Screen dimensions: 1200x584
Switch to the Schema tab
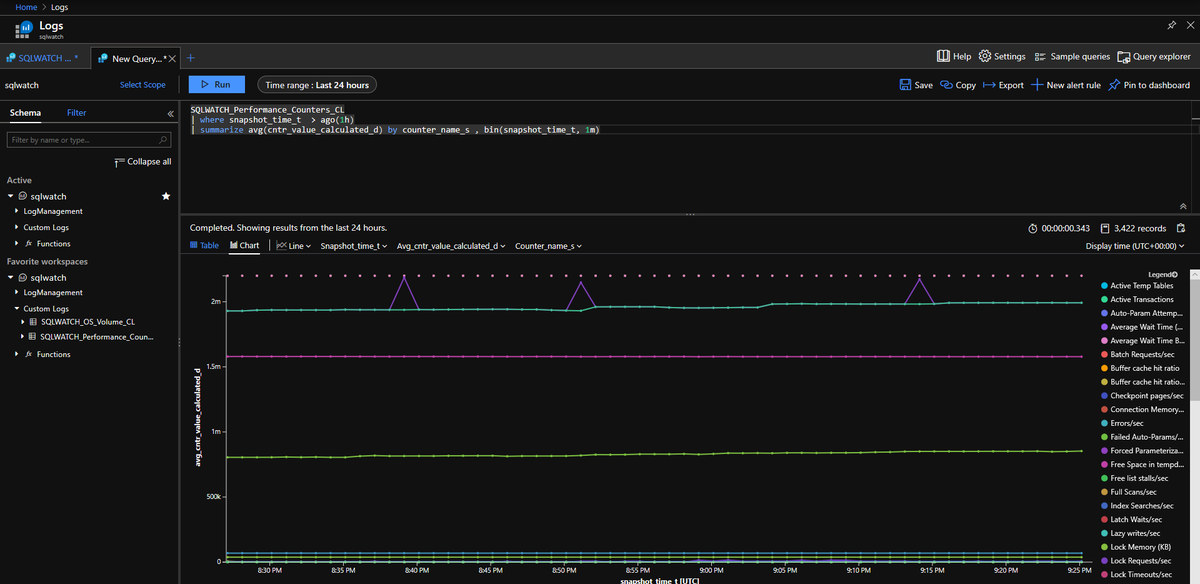point(25,113)
